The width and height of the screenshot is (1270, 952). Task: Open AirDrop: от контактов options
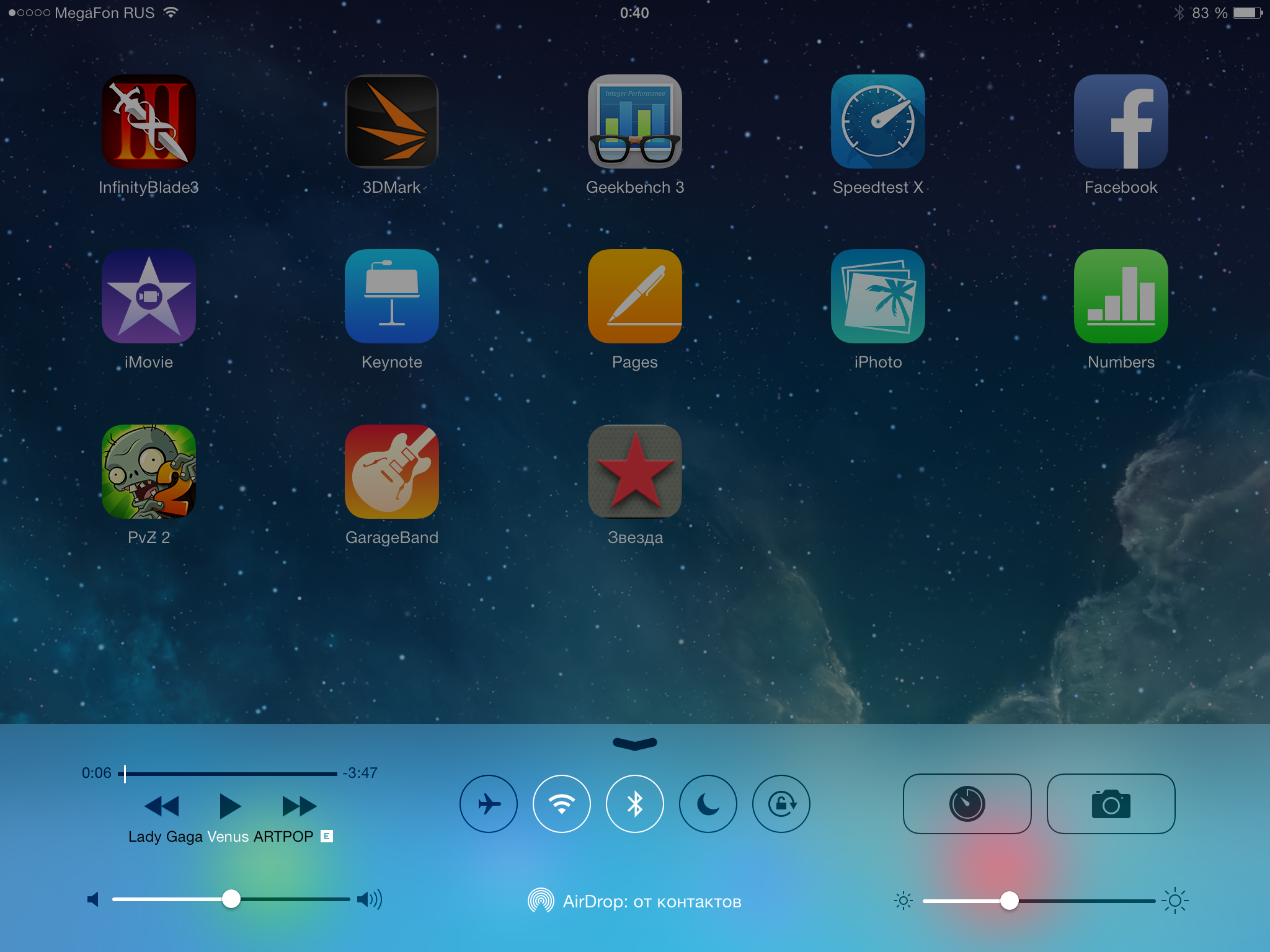click(635, 901)
